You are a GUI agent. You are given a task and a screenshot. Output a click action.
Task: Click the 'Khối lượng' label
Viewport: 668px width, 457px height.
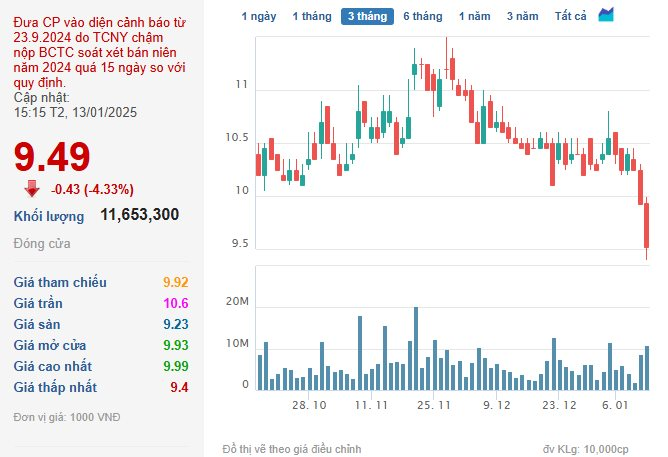[x=49, y=216]
